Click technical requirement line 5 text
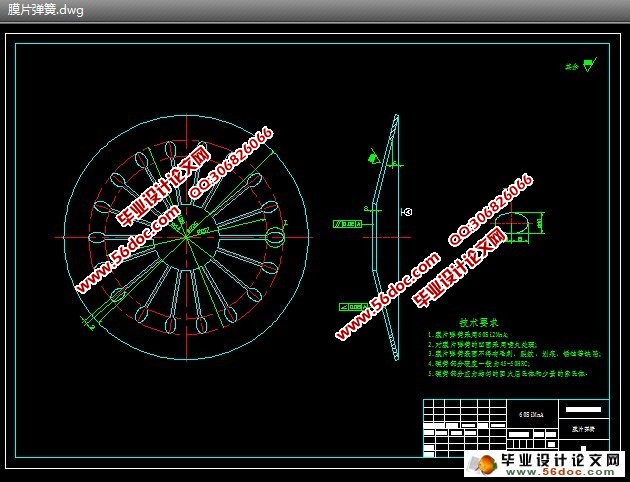This screenshot has width=630, height=482. [x=508, y=373]
